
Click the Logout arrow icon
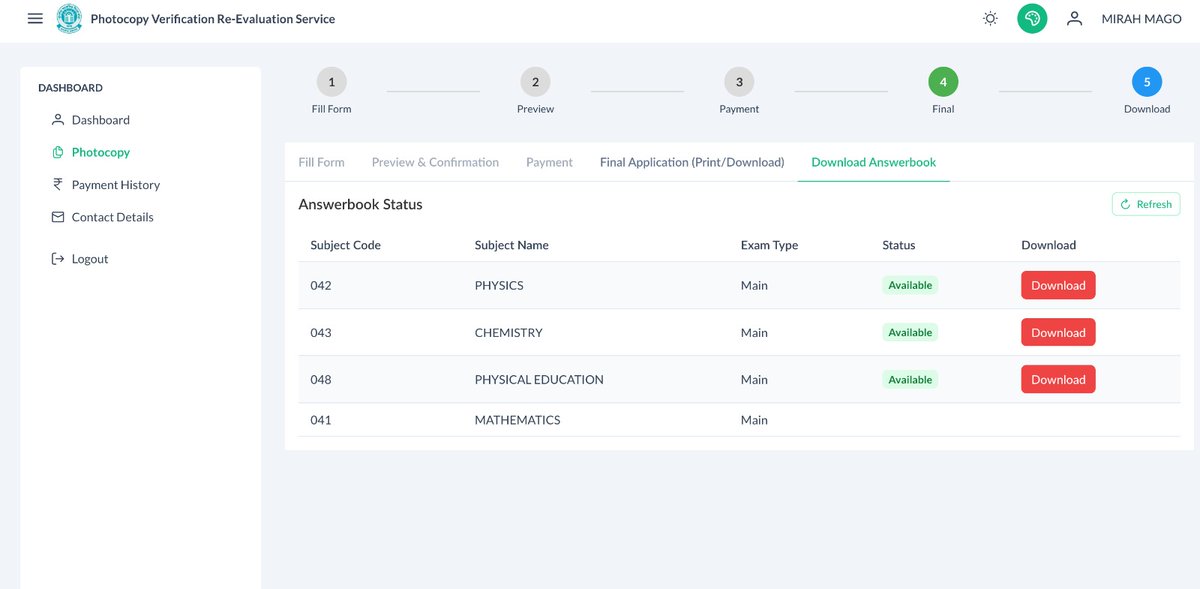coord(57,259)
